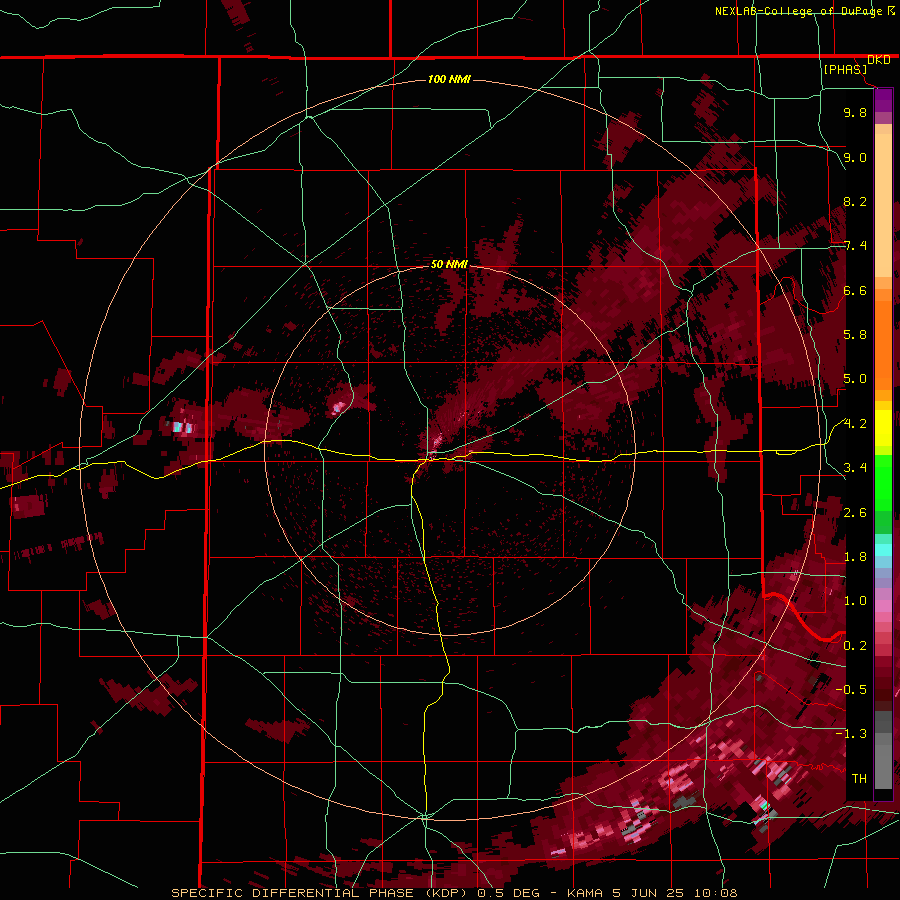Click the orange segment of the color bar
Viewport: 900px width, 900px height.
click(x=883, y=344)
